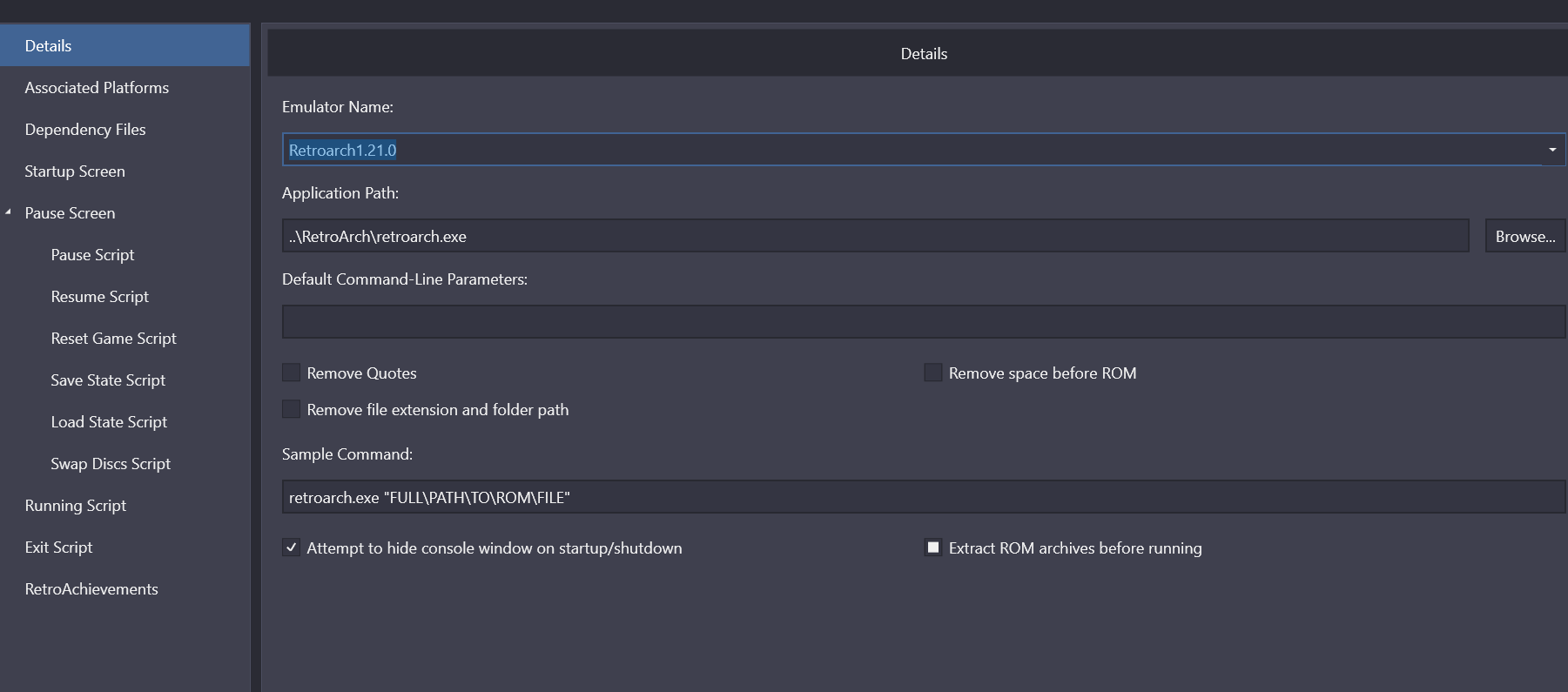This screenshot has width=1568, height=692.
Task: Click the Sample Command: label
Action: coord(347,453)
